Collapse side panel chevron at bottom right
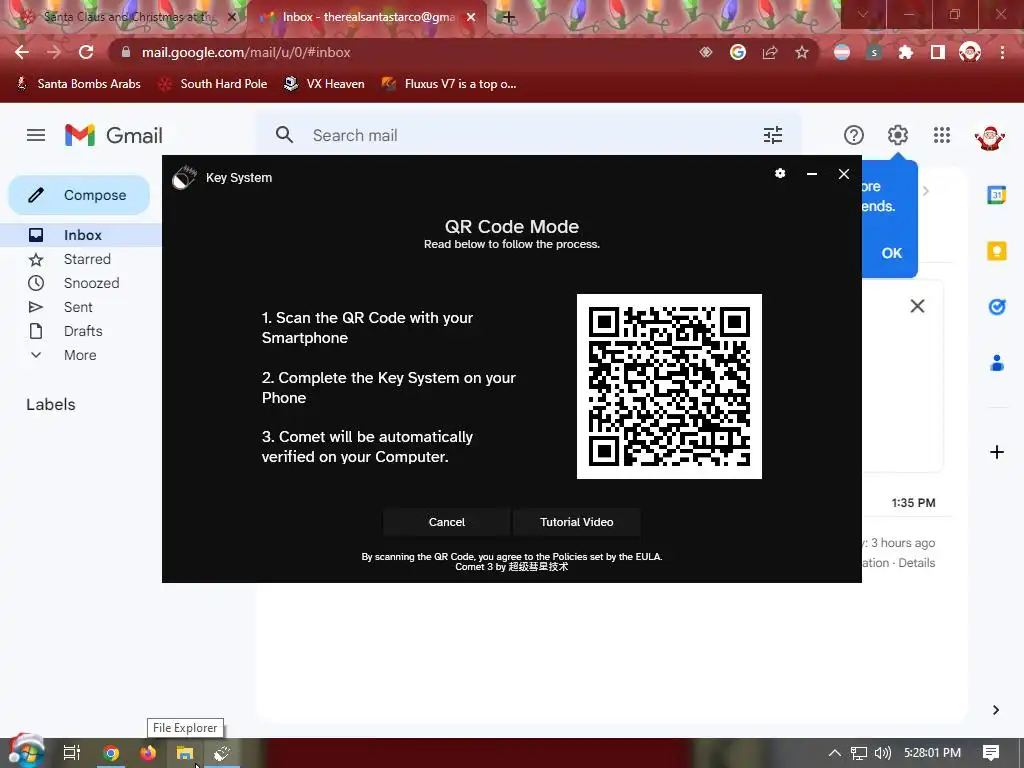The height and width of the screenshot is (768, 1024). point(996,710)
